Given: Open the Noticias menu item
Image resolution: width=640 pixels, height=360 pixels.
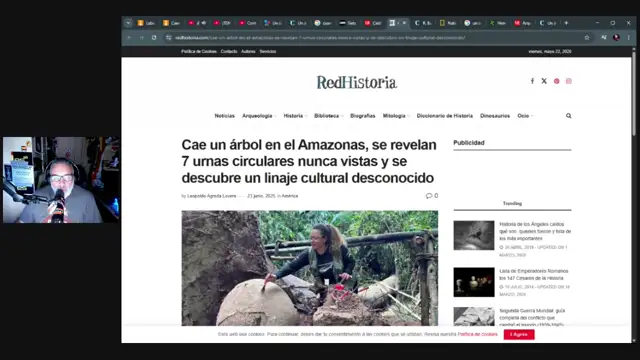Looking at the screenshot, I should coord(224,116).
